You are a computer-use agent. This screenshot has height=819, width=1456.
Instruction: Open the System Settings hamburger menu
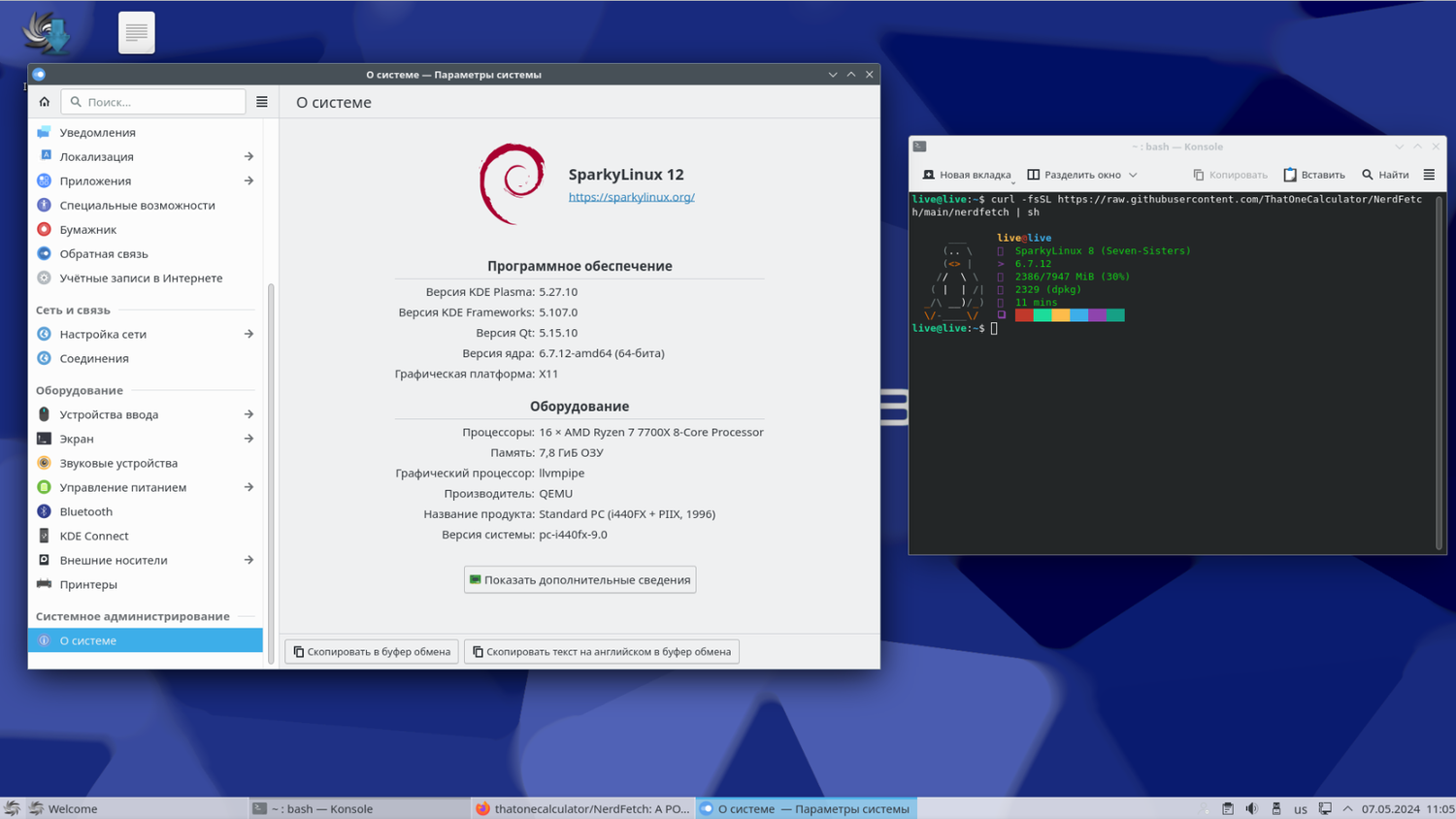[x=262, y=102]
